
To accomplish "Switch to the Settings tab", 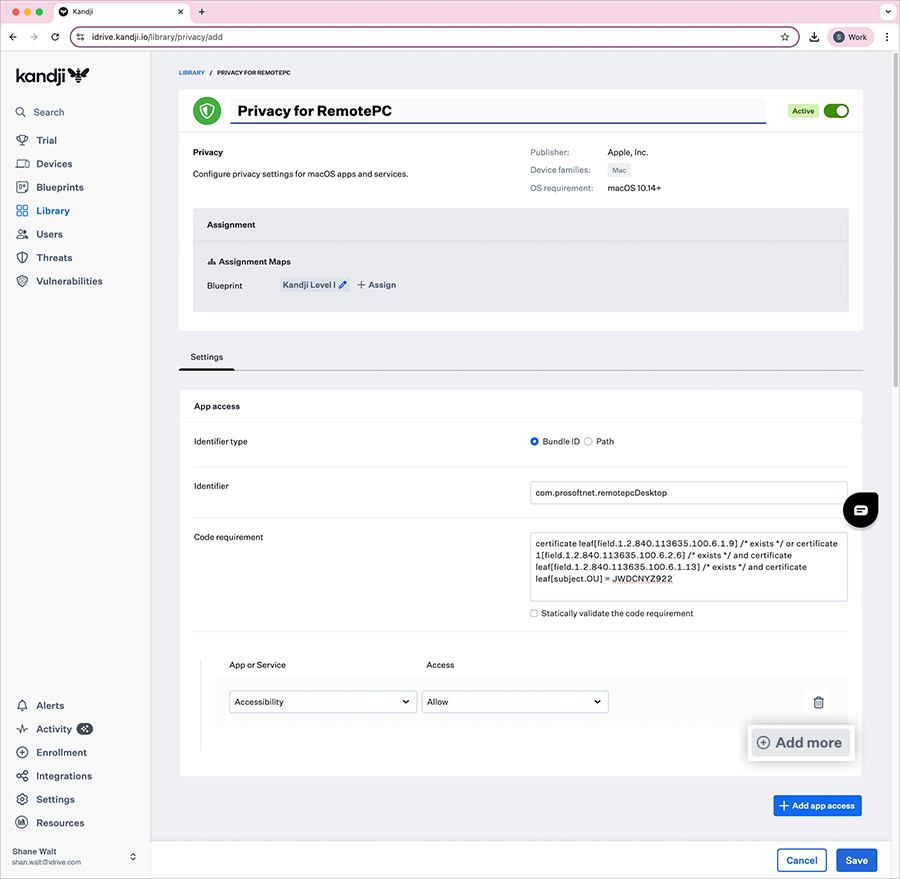I will [x=207, y=357].
